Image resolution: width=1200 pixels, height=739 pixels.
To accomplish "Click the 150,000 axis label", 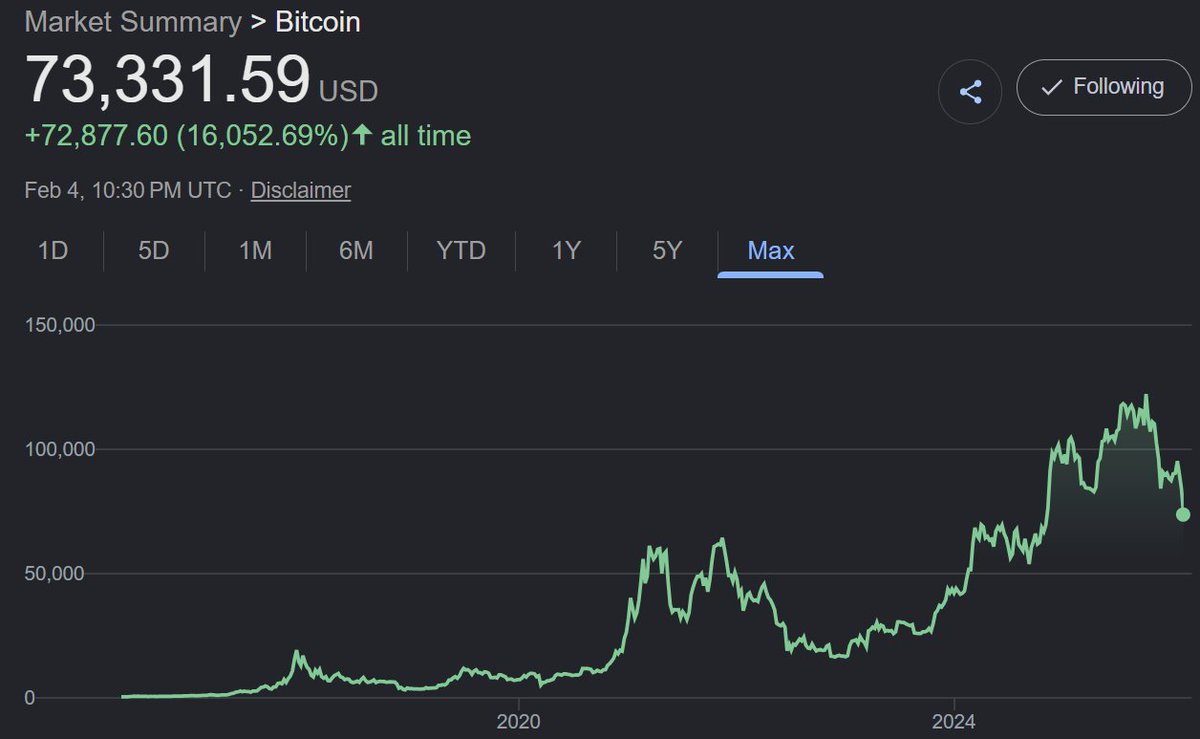I will coord(58,325).
